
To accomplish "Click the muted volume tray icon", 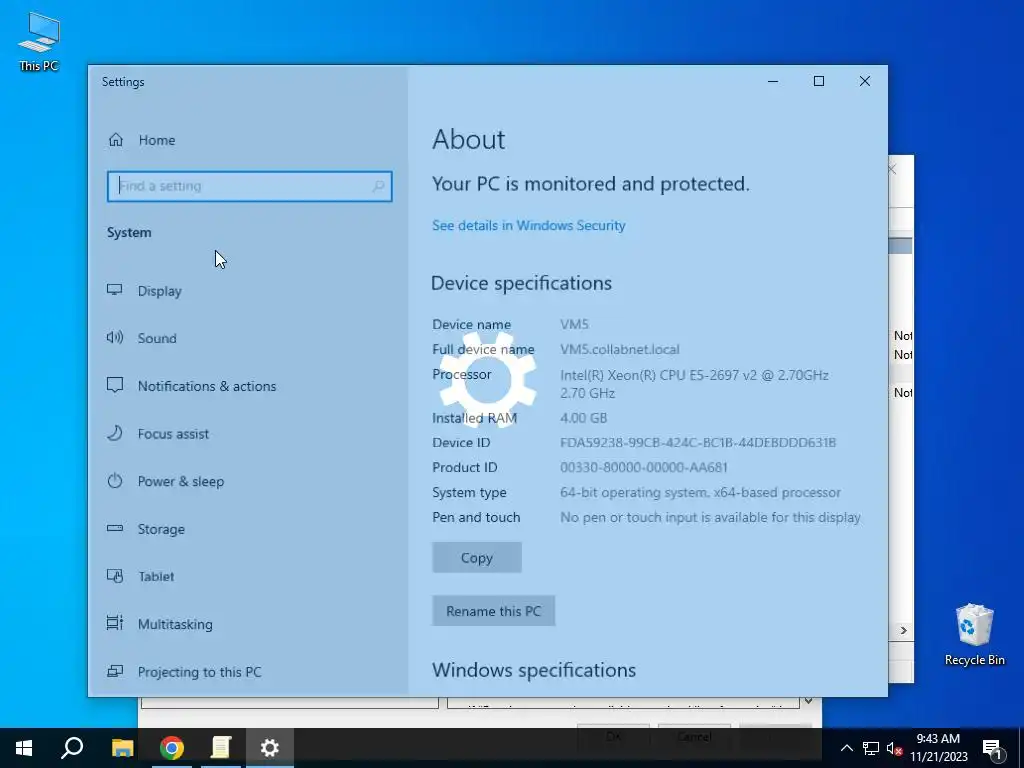I will coord(894,748).
